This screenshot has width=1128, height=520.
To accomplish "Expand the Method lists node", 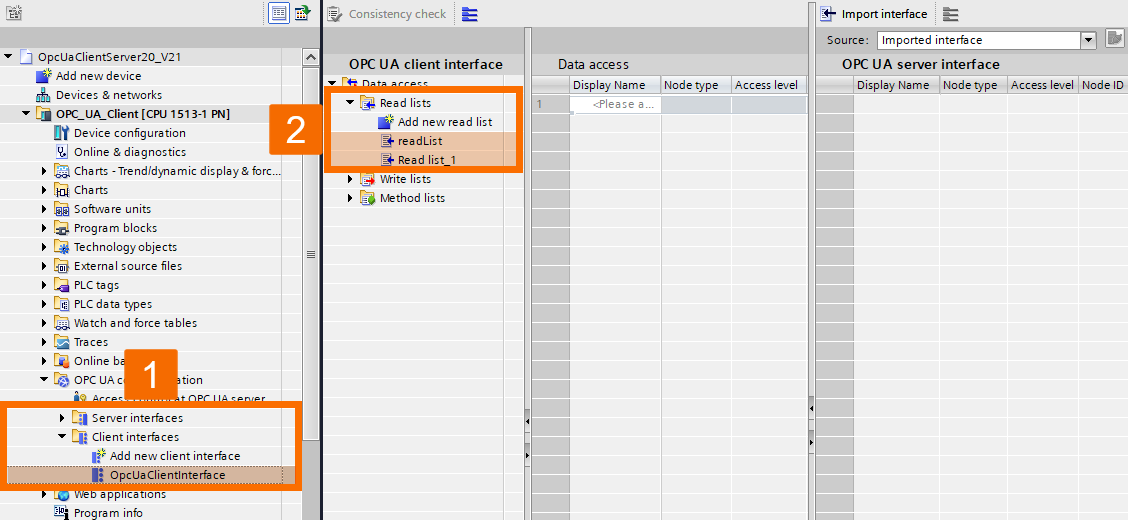I will click(350, 198).
